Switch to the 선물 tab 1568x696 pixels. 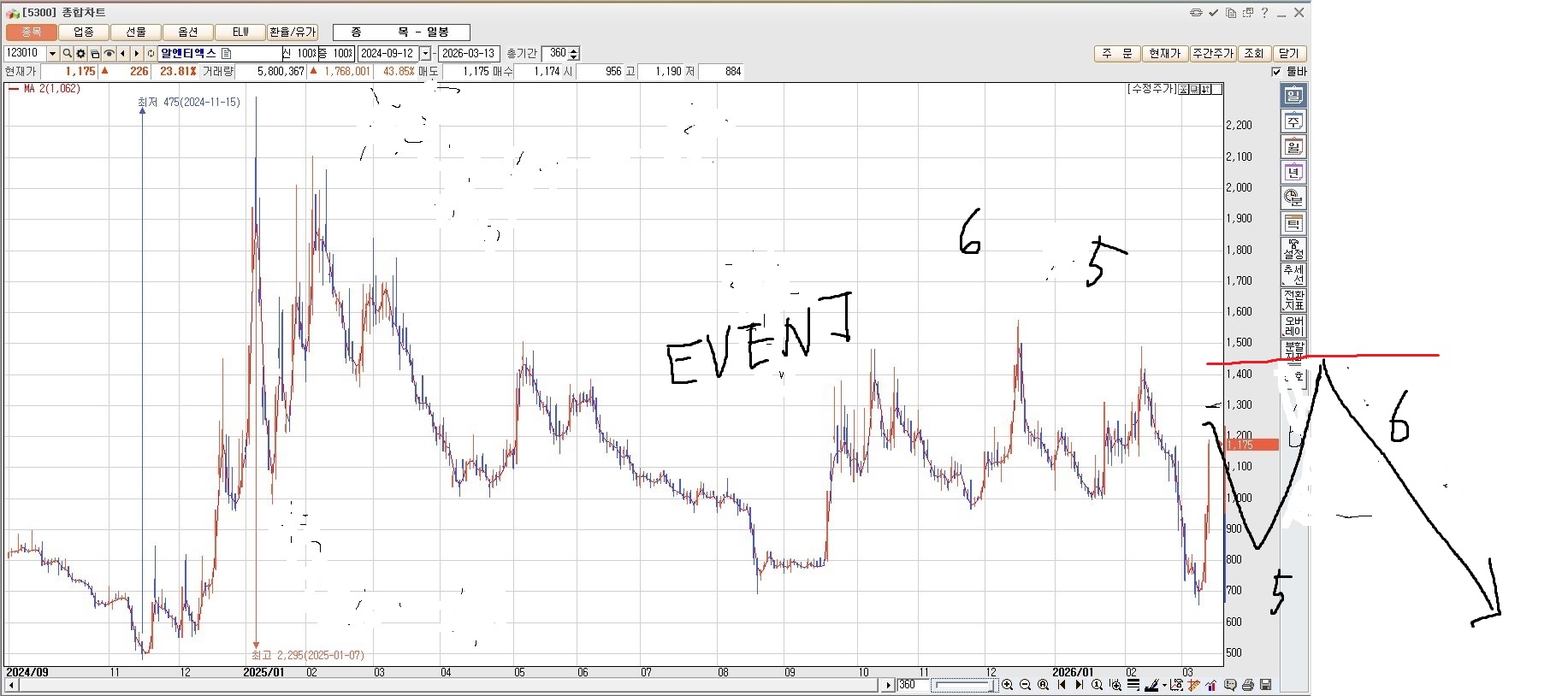(136, 32)
